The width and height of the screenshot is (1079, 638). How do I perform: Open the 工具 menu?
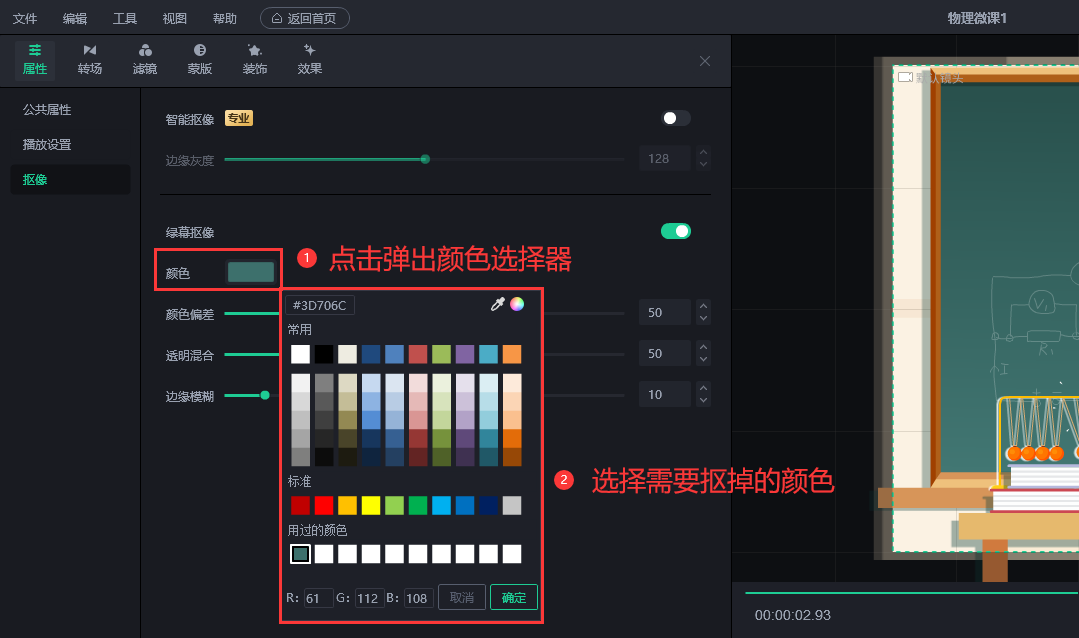125,18
